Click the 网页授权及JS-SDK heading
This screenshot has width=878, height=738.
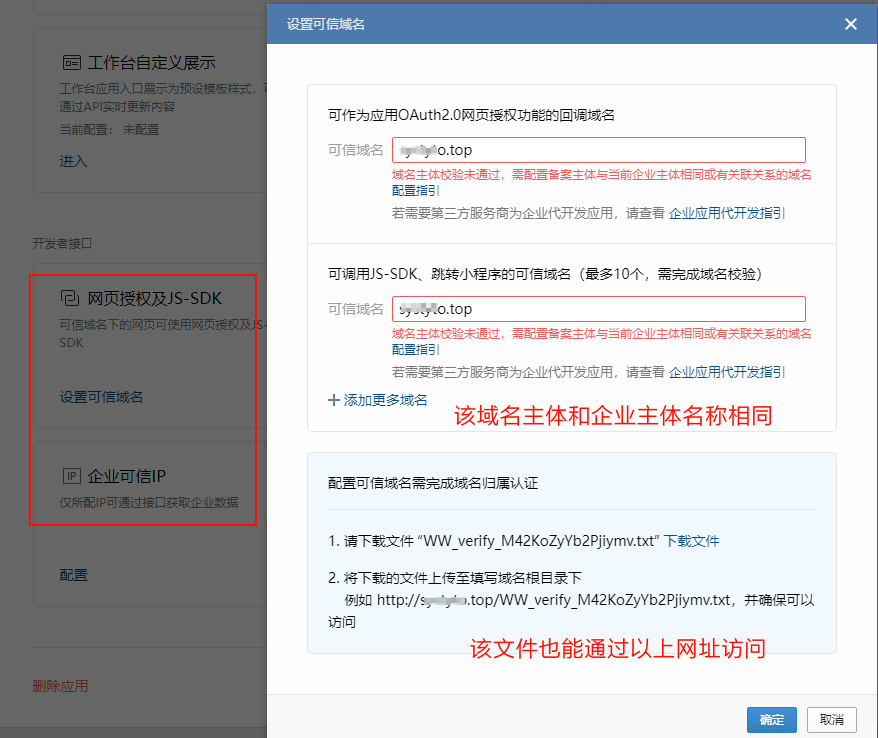tap(155, 298)
